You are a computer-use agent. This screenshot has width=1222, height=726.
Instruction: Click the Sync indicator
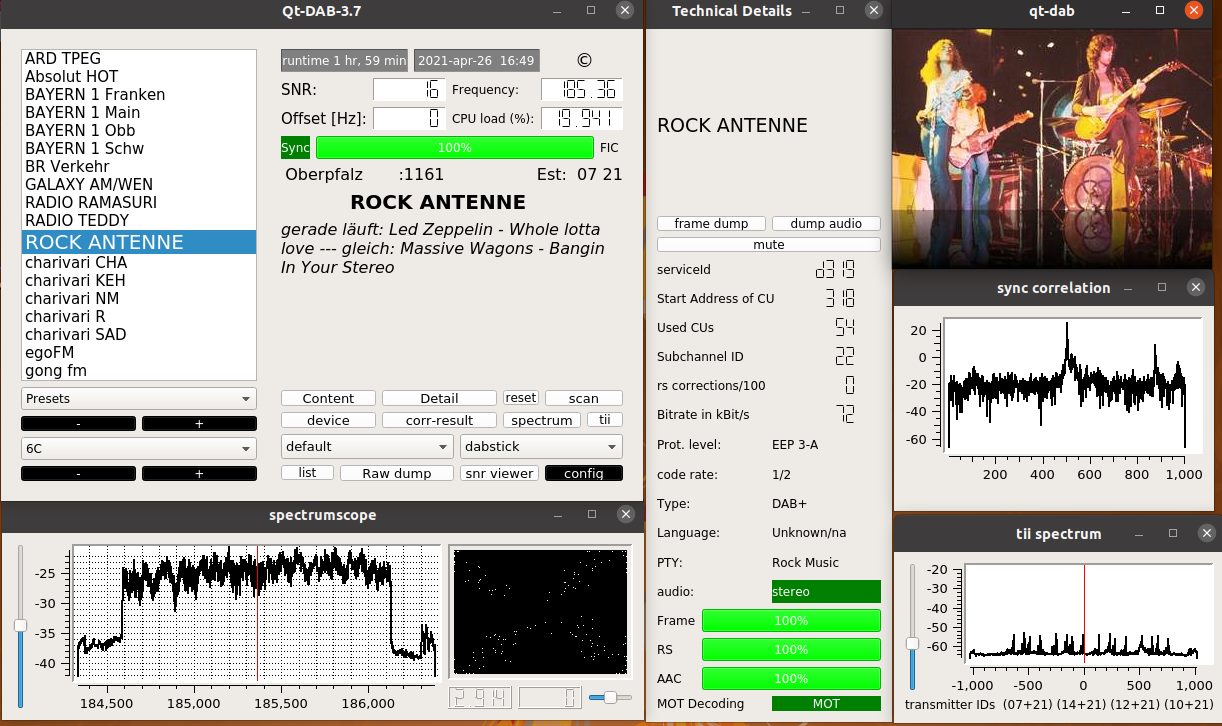pos(296,148)
